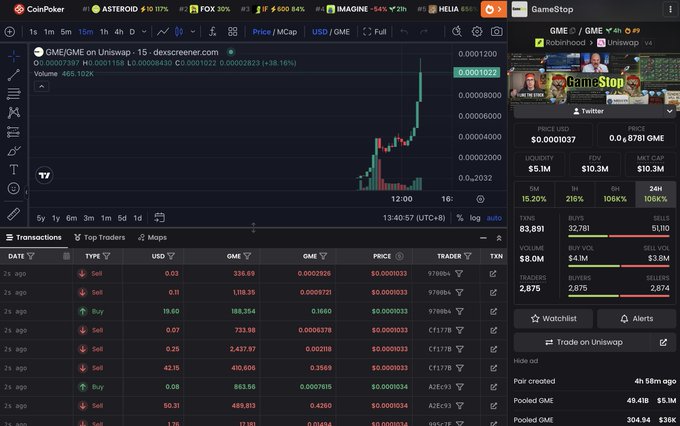
Task: Expand the chart style dropdown arrow
Action: (x=193, y=32)
